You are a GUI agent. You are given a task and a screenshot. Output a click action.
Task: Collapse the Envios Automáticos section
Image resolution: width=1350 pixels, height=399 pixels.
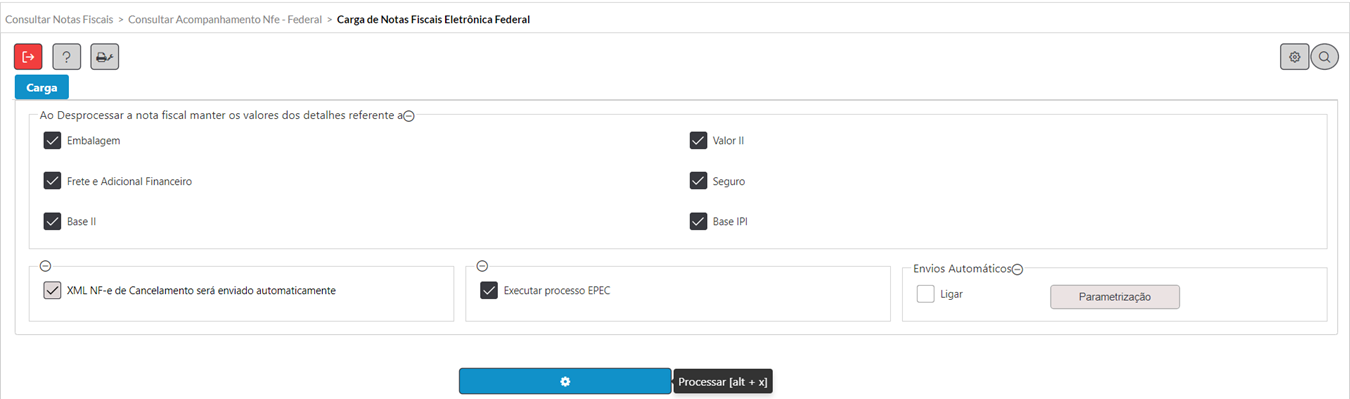click(1017, 269)
